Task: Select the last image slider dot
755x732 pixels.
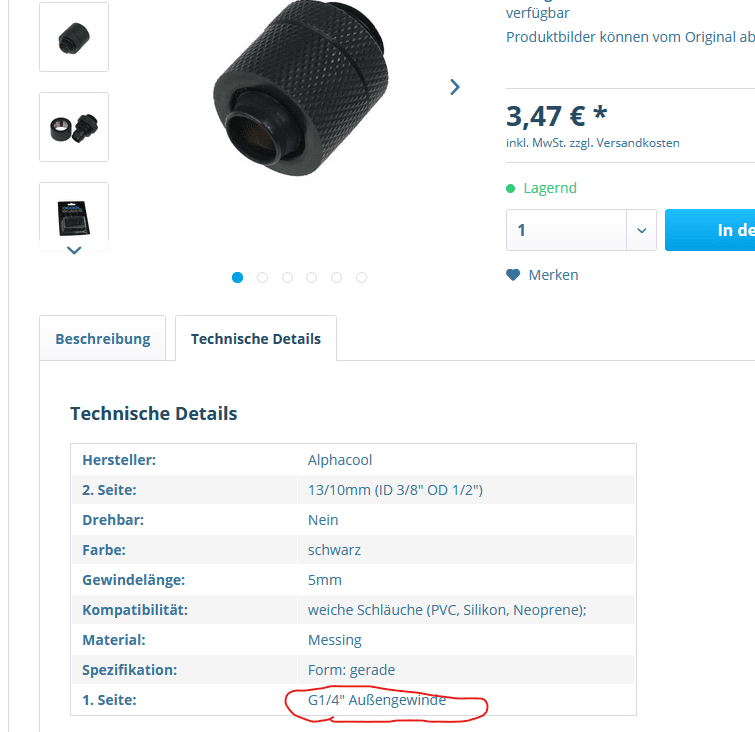Action: coord(362,277)
